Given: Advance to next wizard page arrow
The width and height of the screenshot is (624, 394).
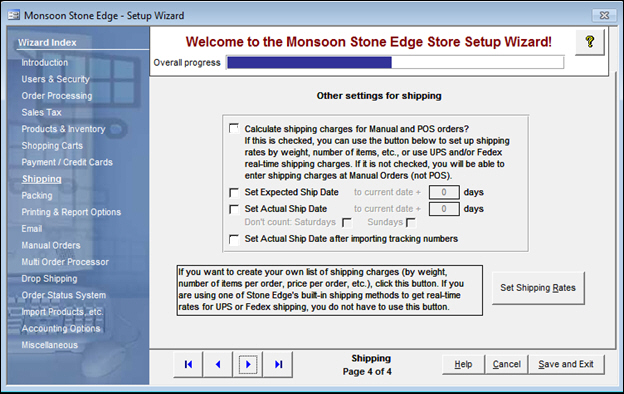Looking at the screenshot, I should point(248,364).
